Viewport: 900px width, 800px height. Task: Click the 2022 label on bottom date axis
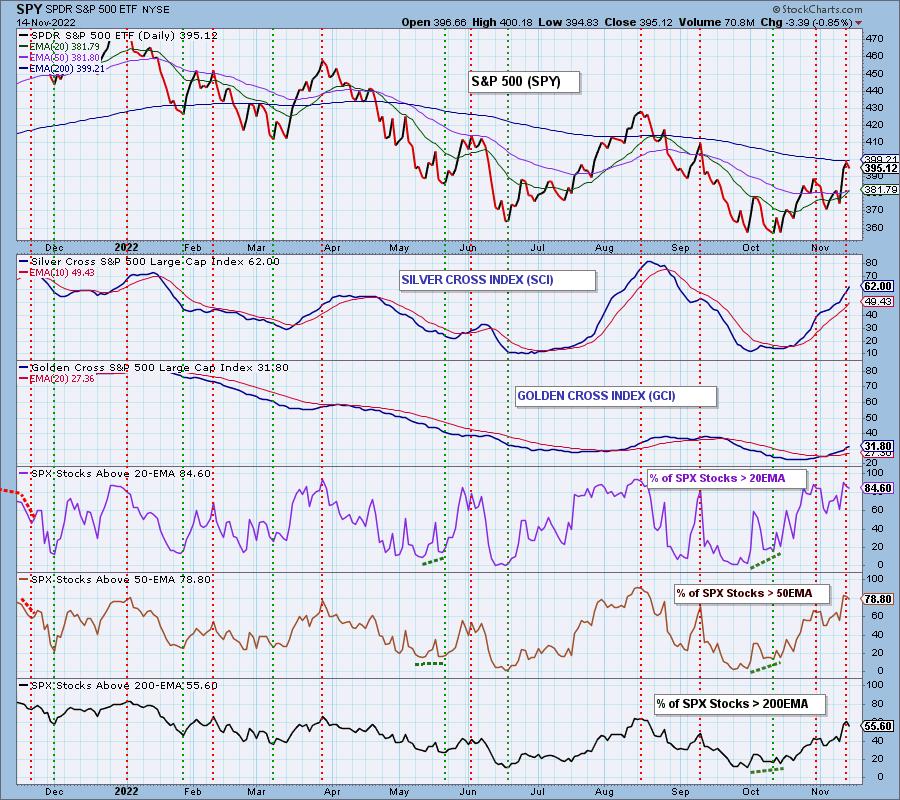pyautogui.click(x=126, y=791)
